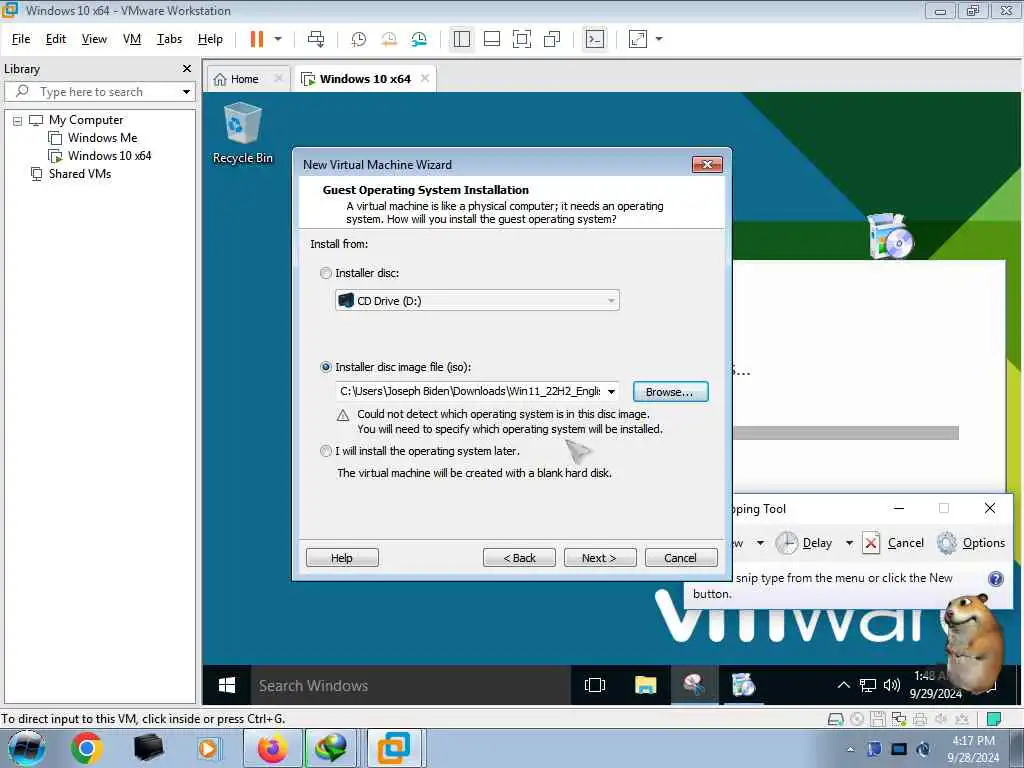Open the Edit menu
1024x768 pixels.
[x=56, y=39]
